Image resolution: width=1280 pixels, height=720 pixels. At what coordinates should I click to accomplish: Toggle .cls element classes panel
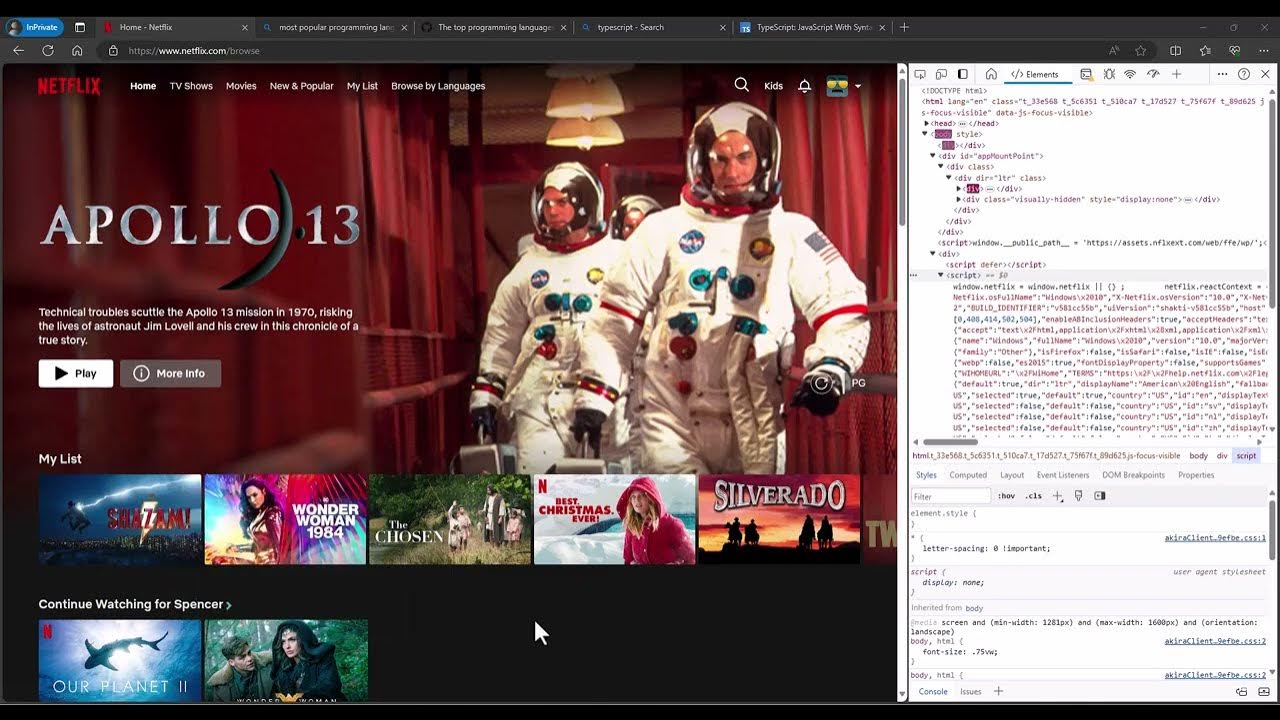(x=1033, y=496)
